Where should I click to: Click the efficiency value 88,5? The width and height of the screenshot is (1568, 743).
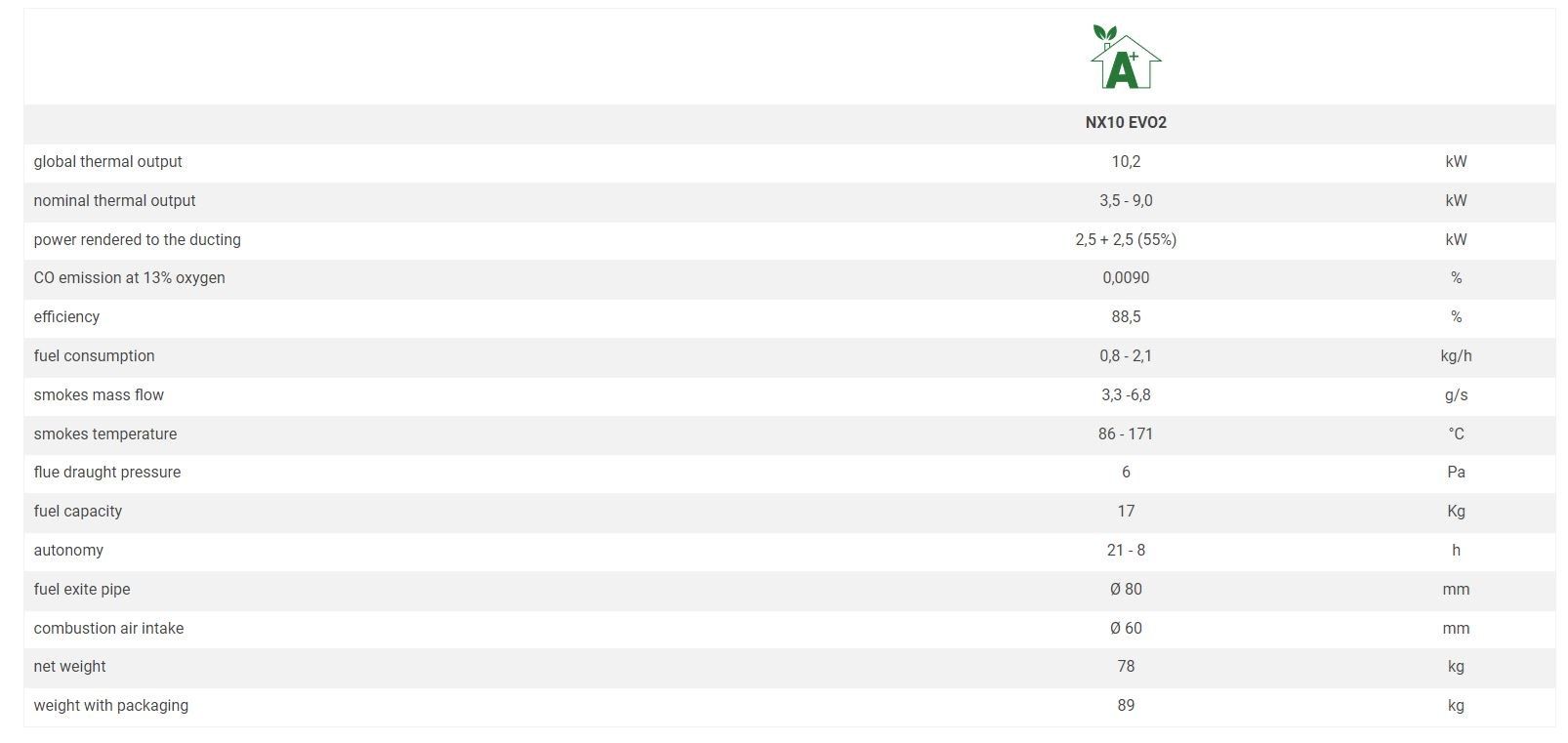pos(1126,316)
